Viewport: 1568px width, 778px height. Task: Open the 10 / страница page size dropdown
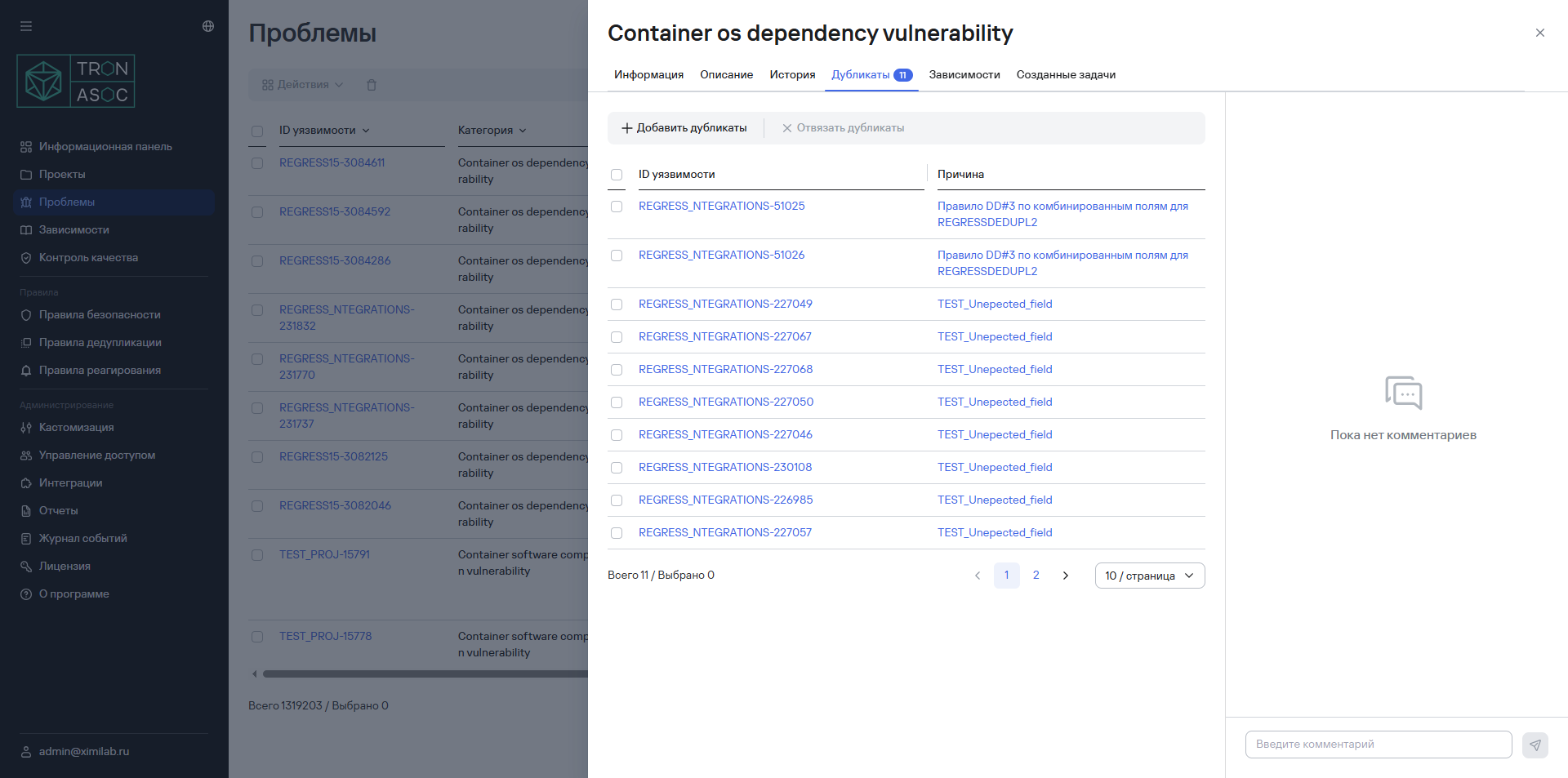1149,576
